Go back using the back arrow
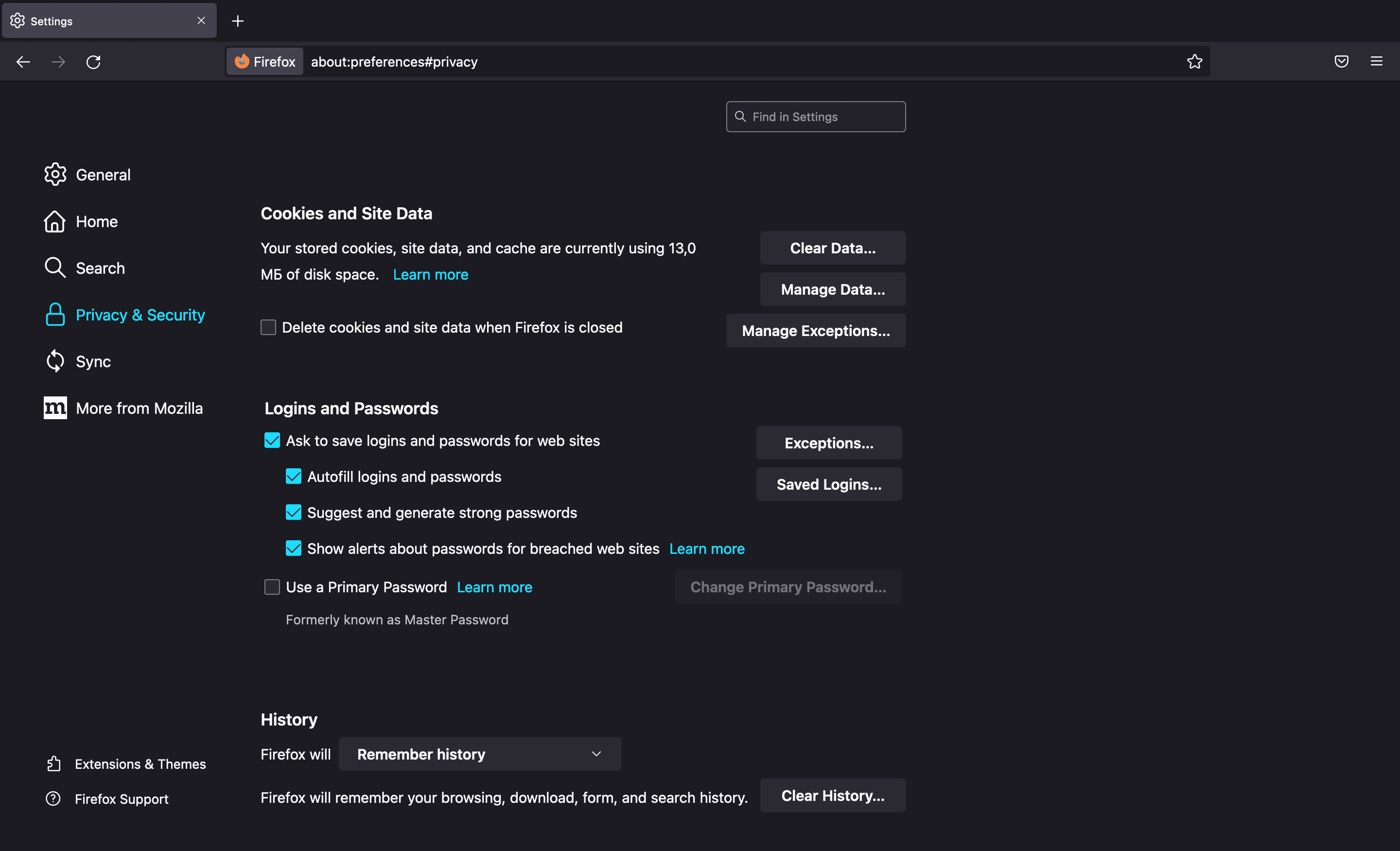This screenshot has width=1400, height=851. 23,61
